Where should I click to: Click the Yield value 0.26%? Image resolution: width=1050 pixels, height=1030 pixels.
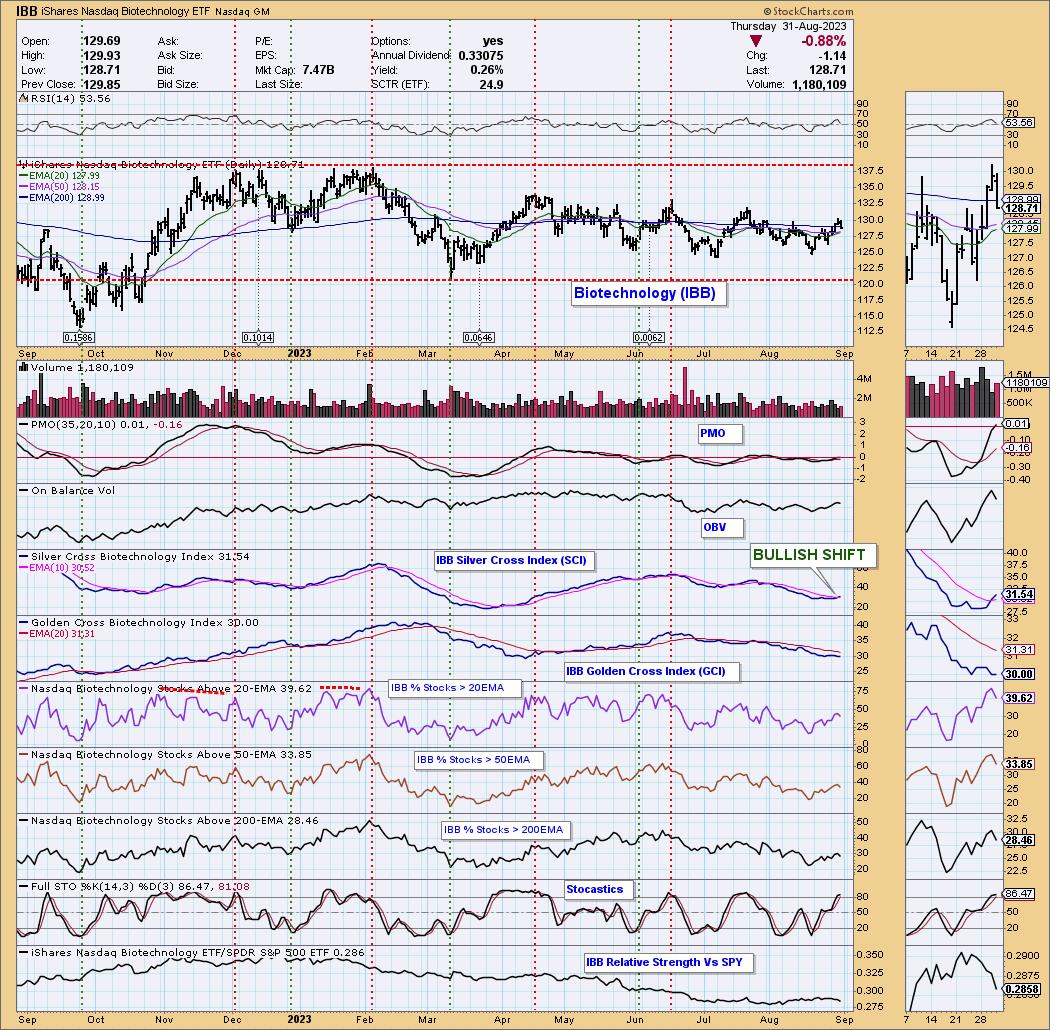point(487,70)
